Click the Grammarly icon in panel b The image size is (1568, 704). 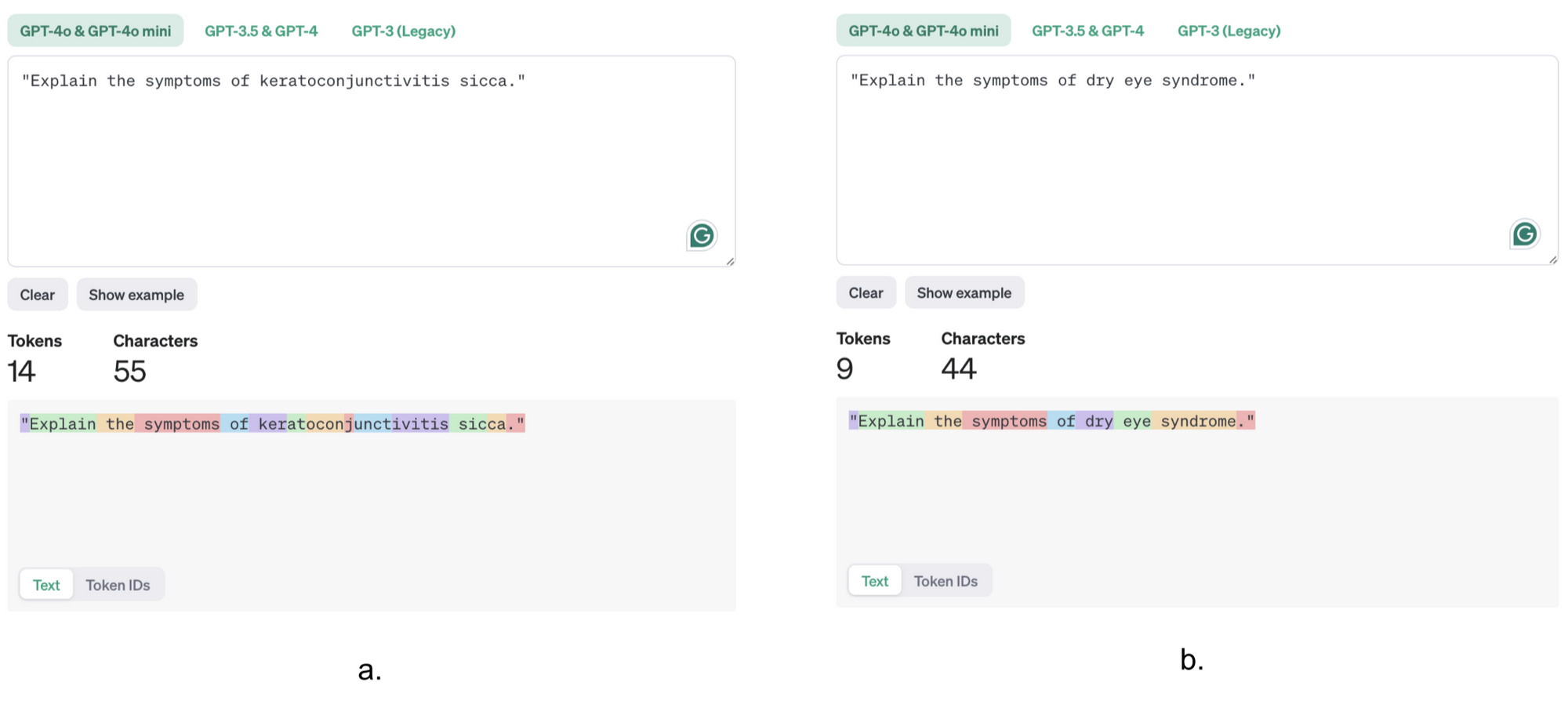point(1525,234)
